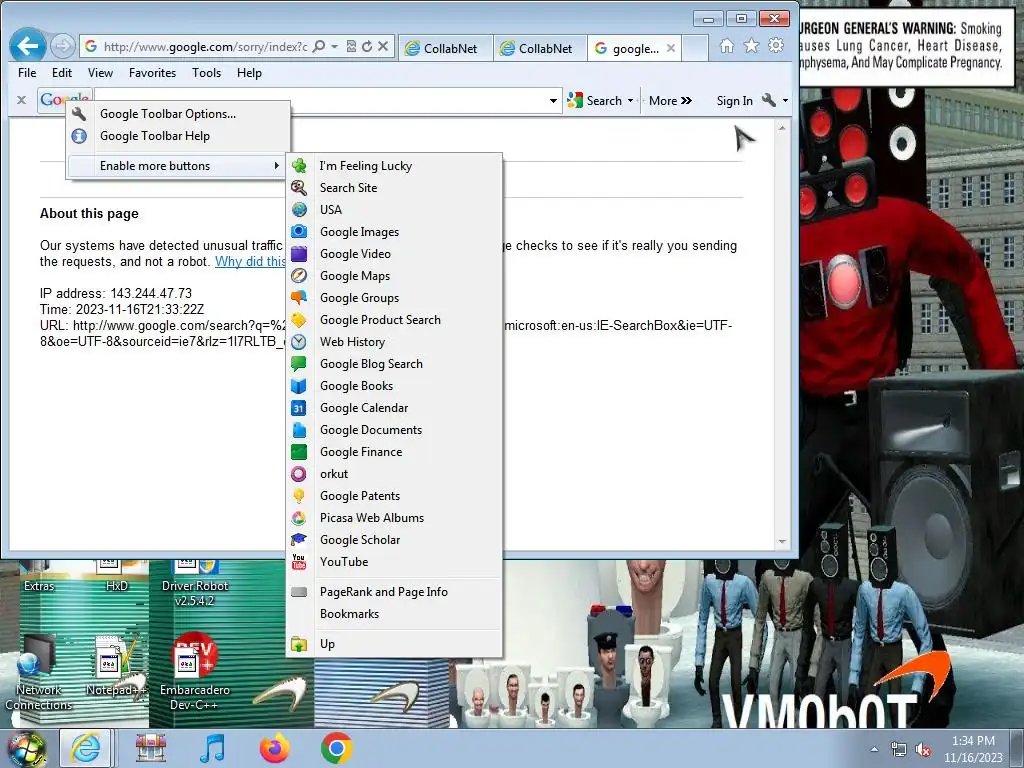Click the page scrollbar up arrow

click(x=782, y=128)
